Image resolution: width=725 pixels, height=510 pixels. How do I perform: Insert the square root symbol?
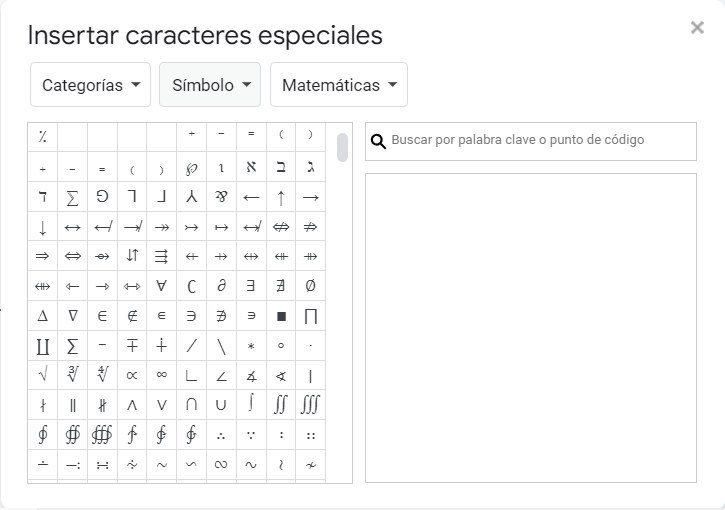(42, 375)
